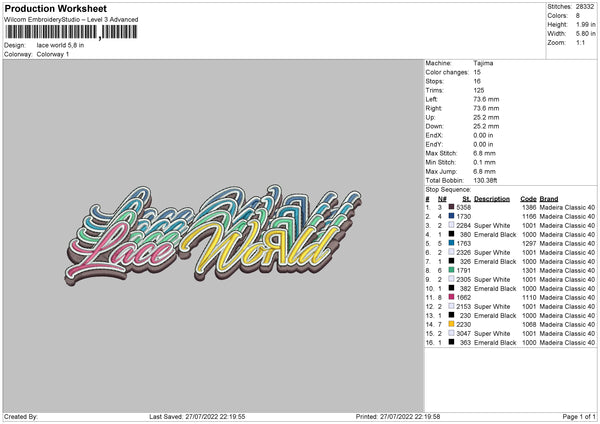
Task: Select the yellow swatch in stop 14
Action: coord(452,325)
